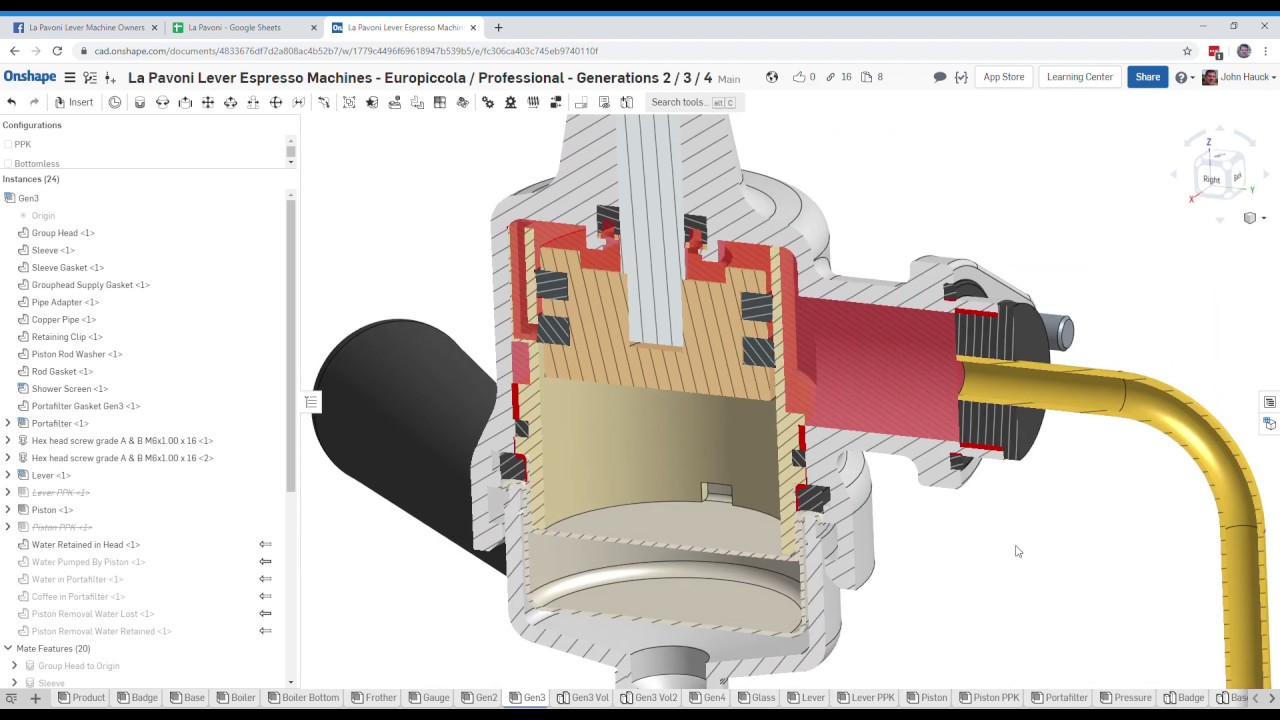This screenshot has height=720, width=1280.
Task: Open the Learning Center button
Action: coord(1080,77)
